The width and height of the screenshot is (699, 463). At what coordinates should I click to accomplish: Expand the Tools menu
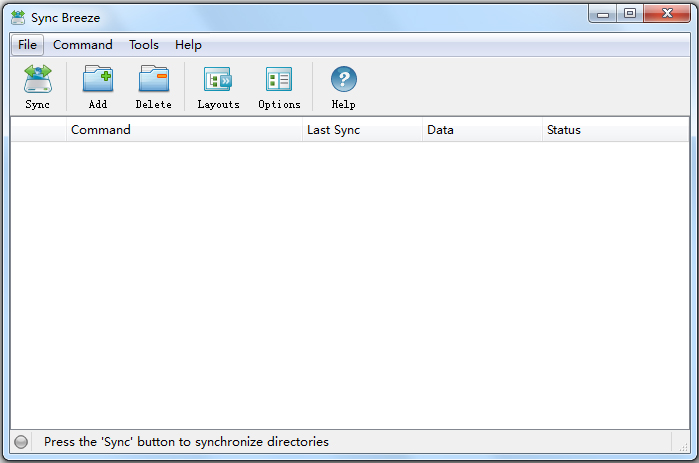point(144,45)
